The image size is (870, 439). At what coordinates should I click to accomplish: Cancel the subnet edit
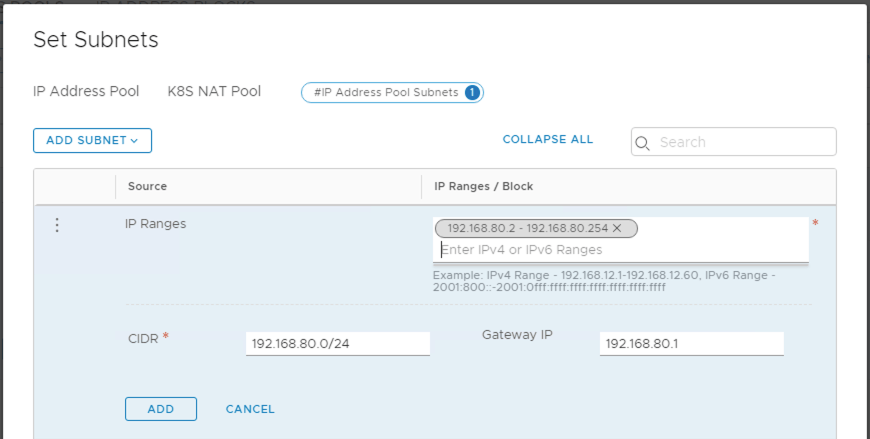click(250, 409)
